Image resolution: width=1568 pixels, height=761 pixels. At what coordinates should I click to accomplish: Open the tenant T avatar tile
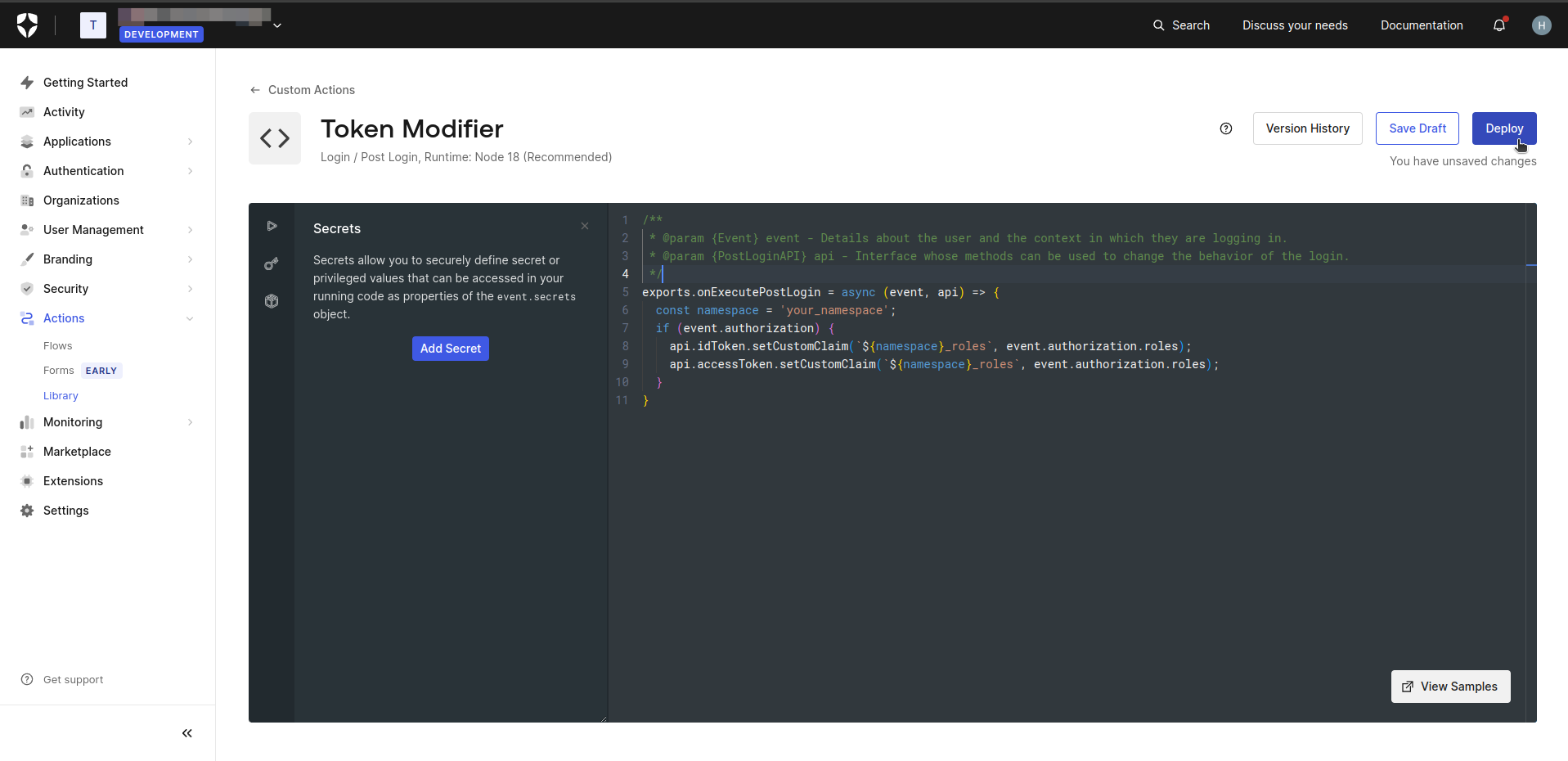[x=93, y=25]
